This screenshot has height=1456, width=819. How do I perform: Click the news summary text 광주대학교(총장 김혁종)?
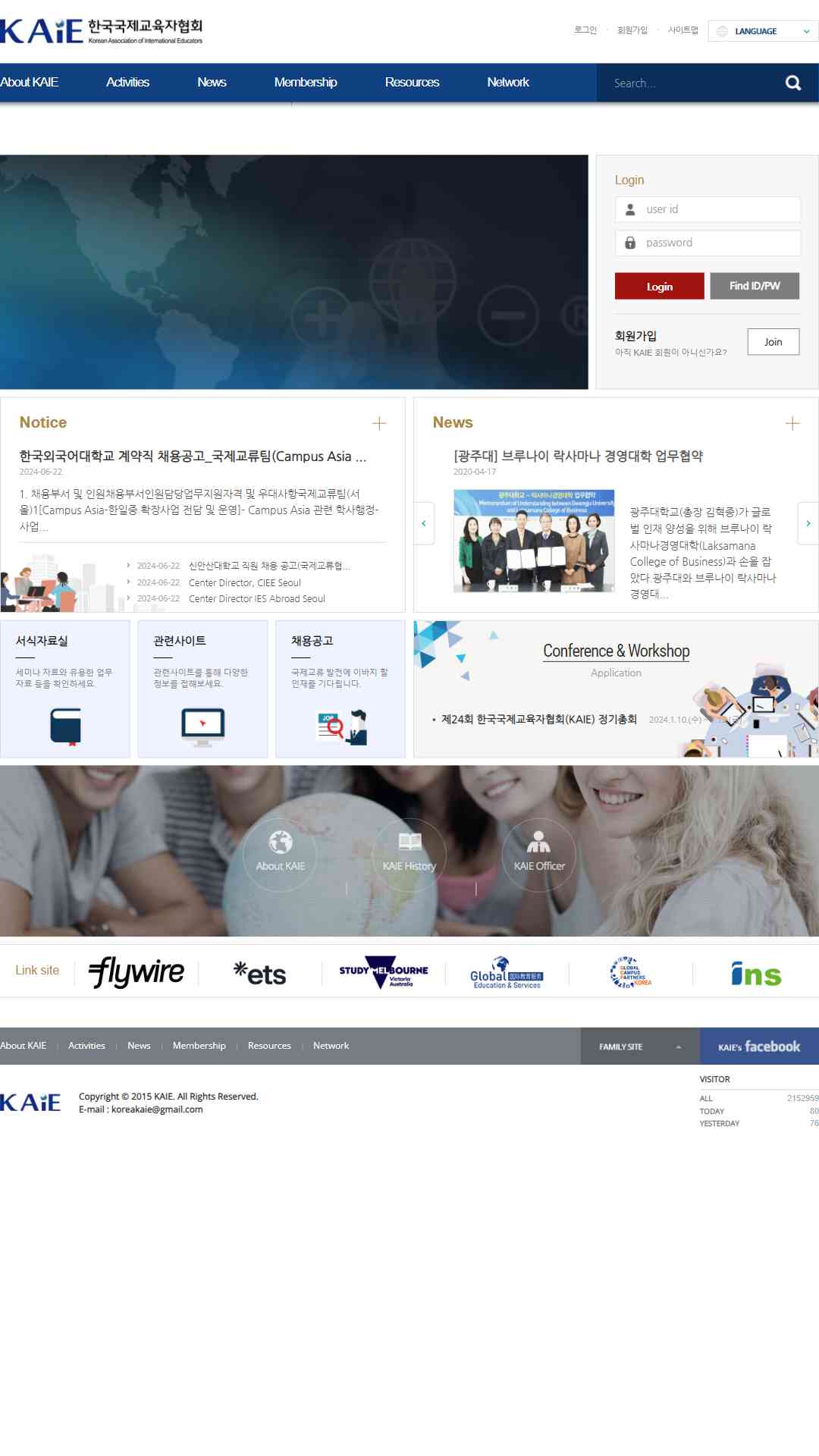(704, 554)
